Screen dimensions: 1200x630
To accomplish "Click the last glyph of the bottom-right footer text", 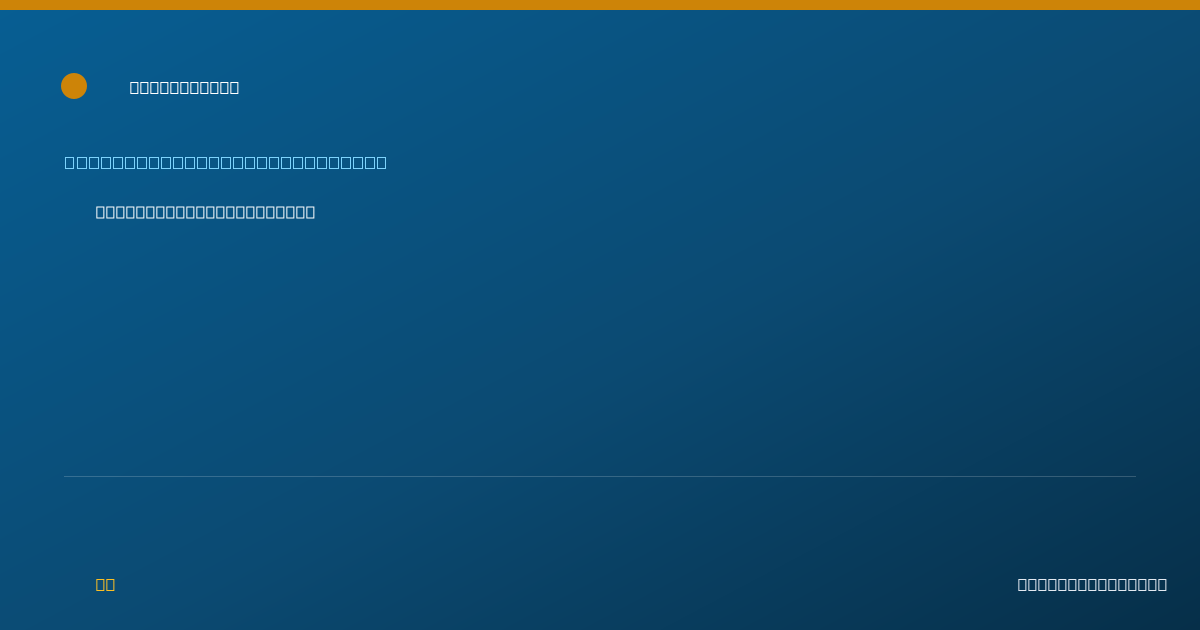I will [1162, 584].
